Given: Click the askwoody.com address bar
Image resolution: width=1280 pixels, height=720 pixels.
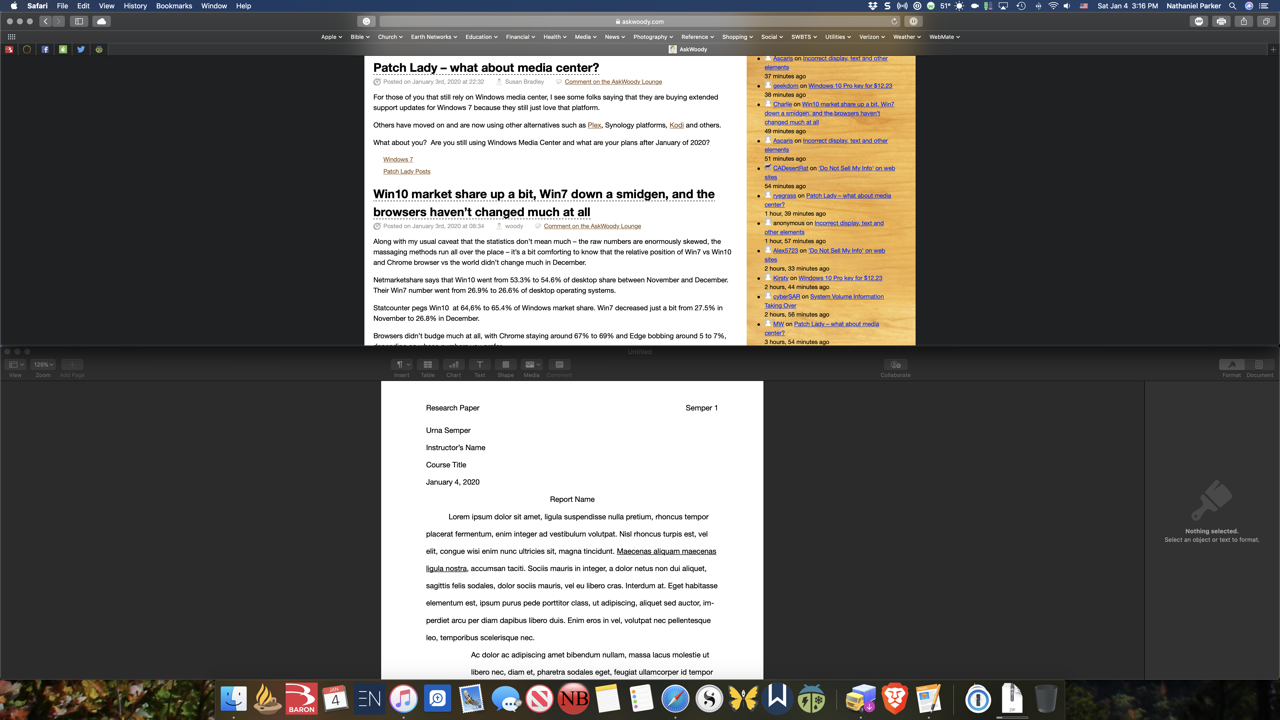Looking at the screenshot, I should tap(640, 21).
